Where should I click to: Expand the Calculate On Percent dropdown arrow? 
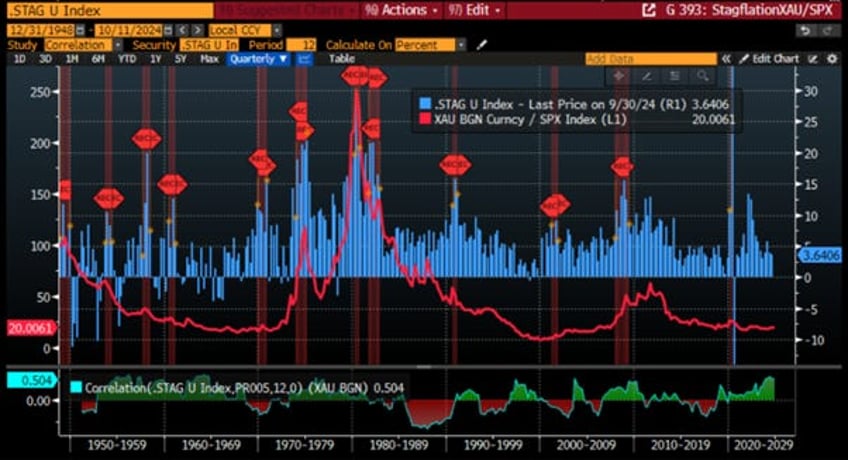point(461,45)
